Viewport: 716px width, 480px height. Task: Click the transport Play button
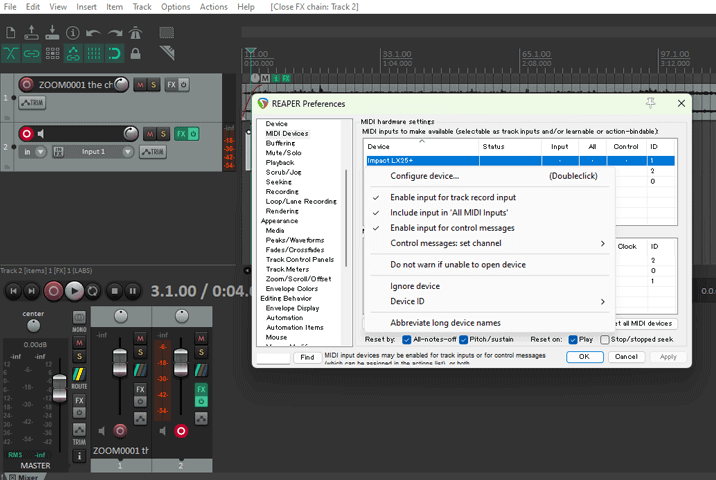pyautogui.click(x=74, y=291)
